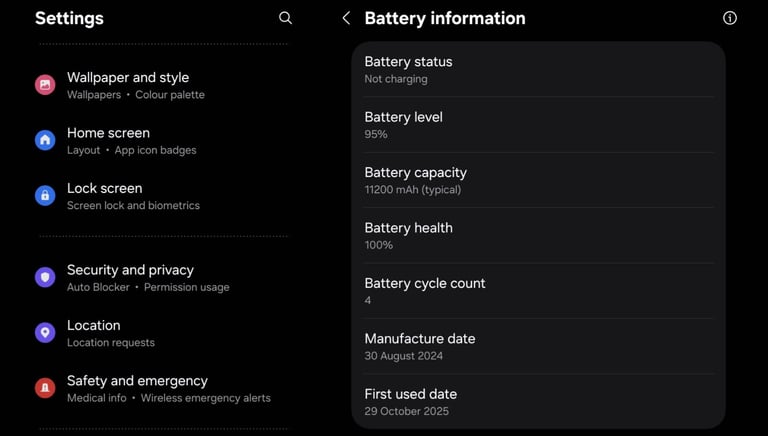Tap the pink Wallpaper and style icon

(x=45, y=85)
